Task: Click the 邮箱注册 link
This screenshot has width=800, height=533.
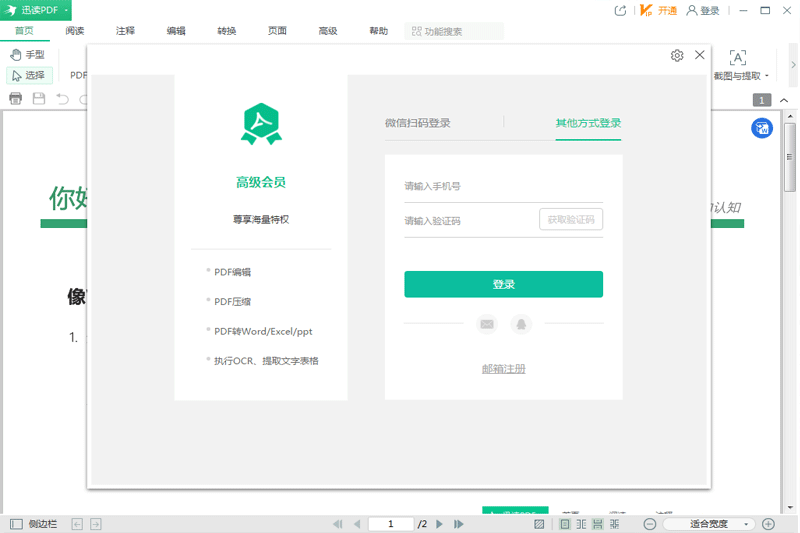Action: coord(503,369)
